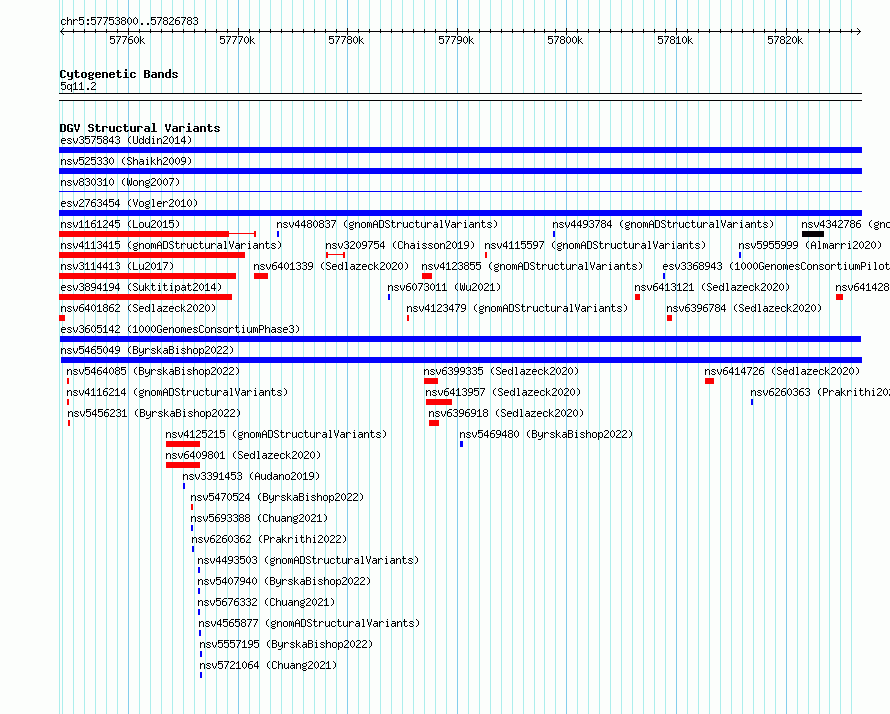Click the DGV Structural Variants track title
890x714 pixels.
140,128
